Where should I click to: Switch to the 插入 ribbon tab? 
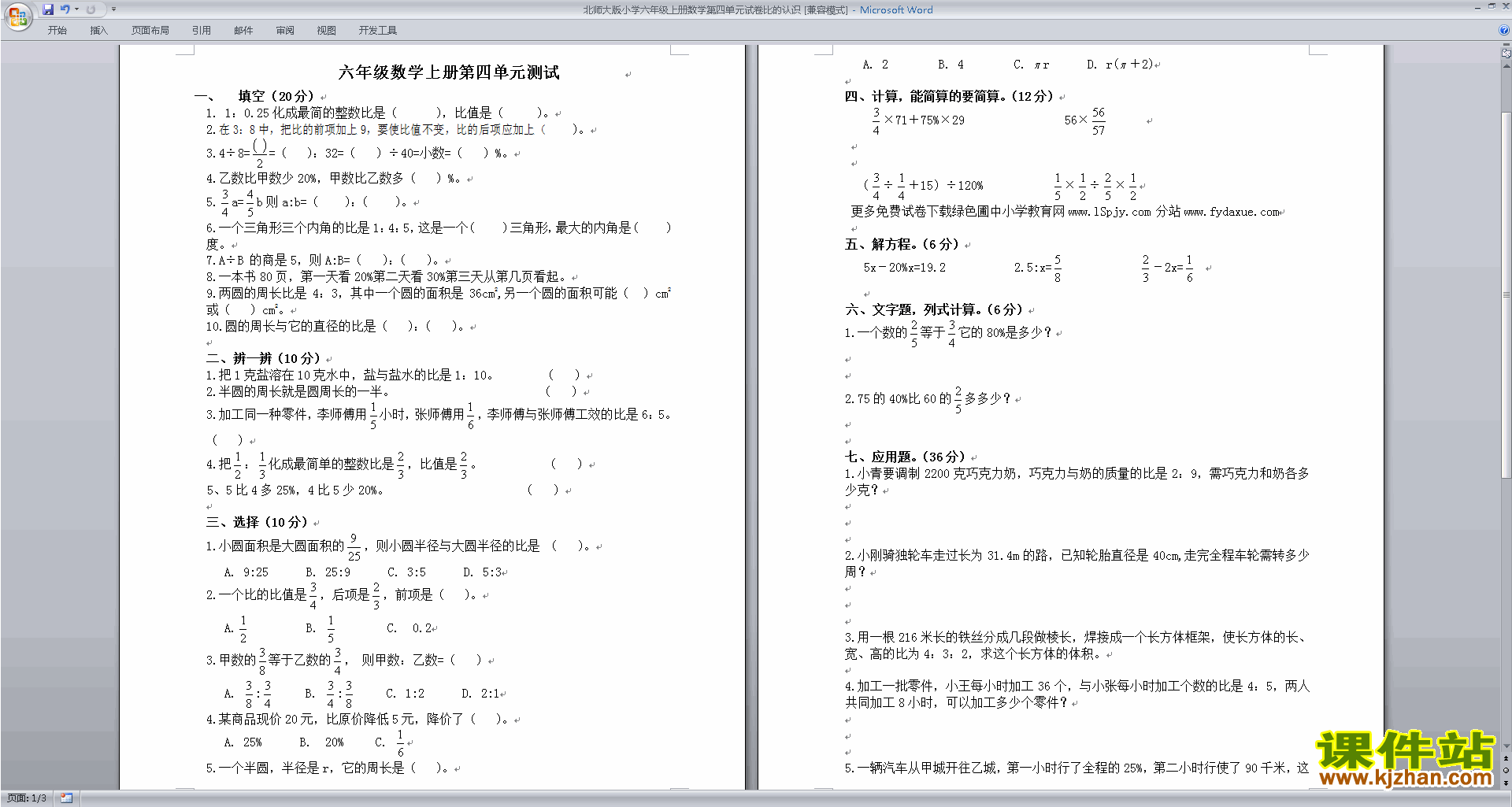tap(98, 31)
